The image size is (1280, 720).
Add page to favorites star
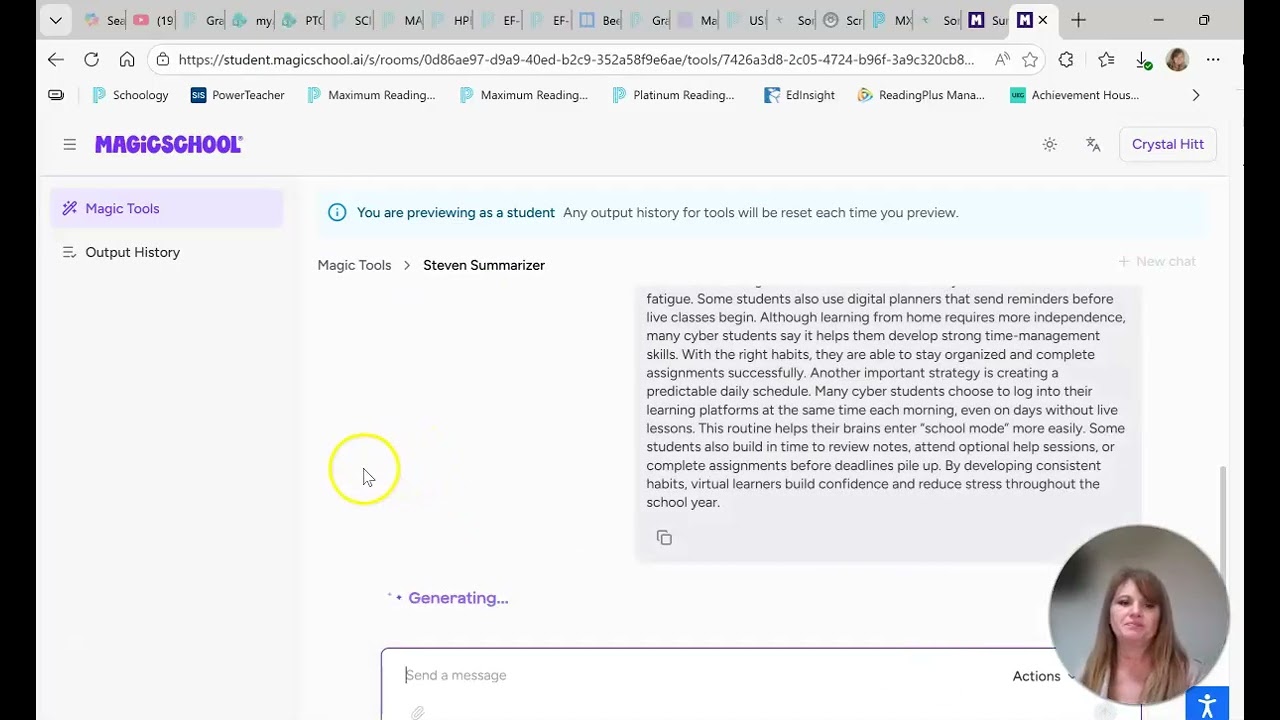(1030, 60)
